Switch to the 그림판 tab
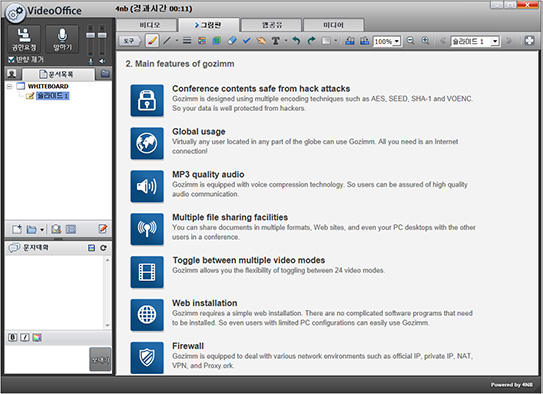The height and width of the screenshot is (394, 543). [208, 25]
